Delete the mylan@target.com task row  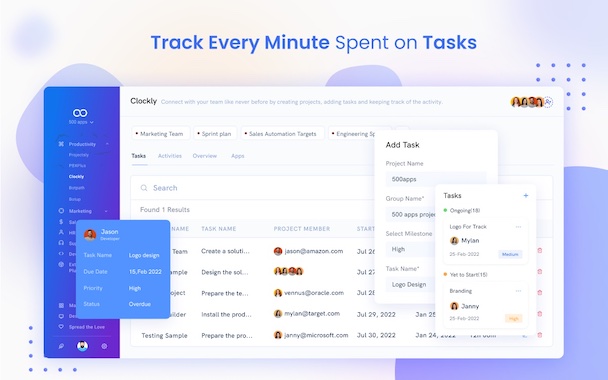click(x=540, y=314)
